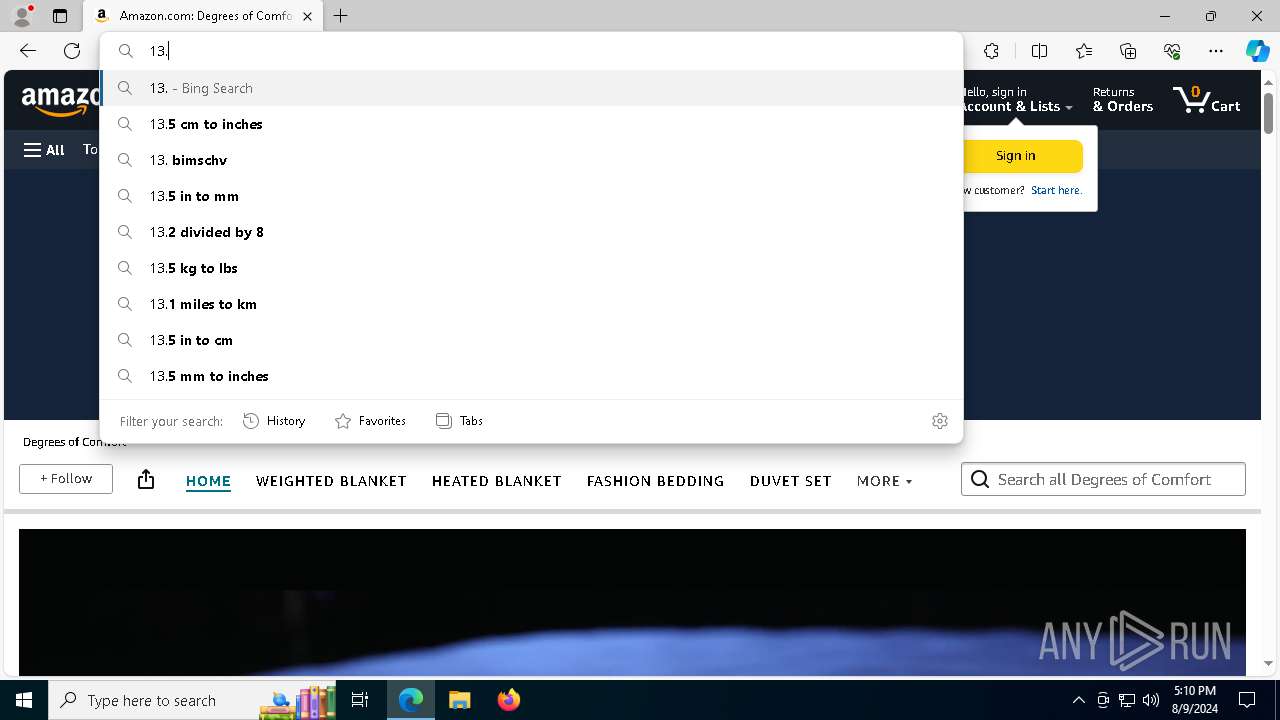Choose the '13.1 miles to km' suggestion
1280x720 pixels.
pos(531,304)
